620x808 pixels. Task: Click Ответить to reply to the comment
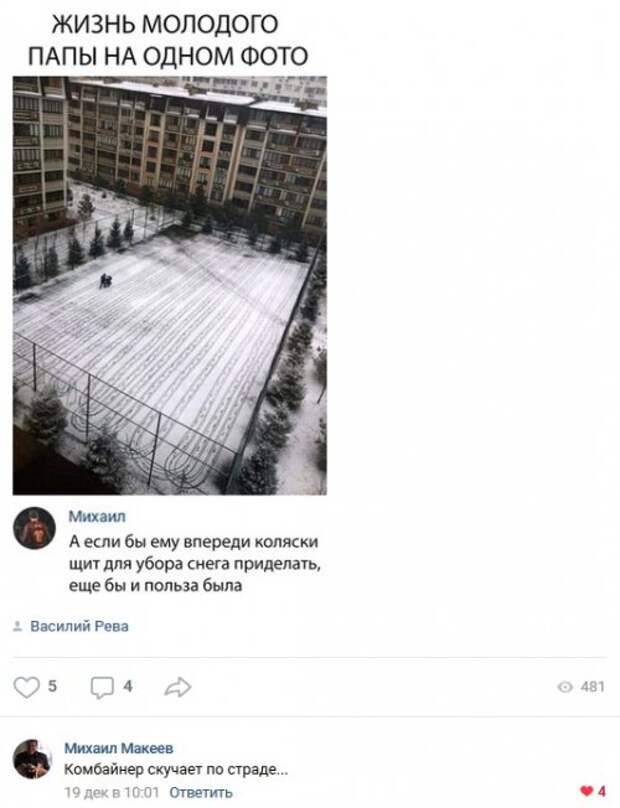(200, 792)
